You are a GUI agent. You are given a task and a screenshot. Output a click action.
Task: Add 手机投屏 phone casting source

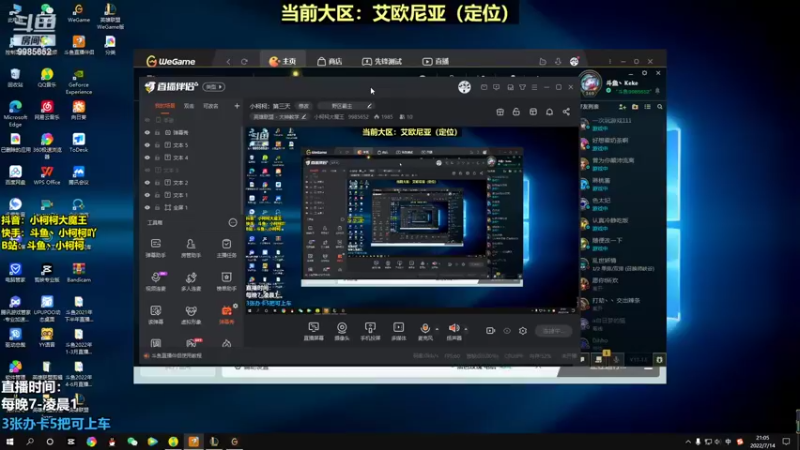click(x=370, y=331)
